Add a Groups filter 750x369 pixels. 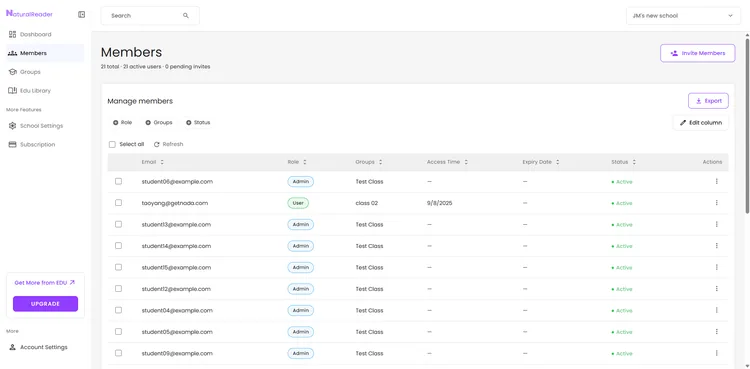159,123
